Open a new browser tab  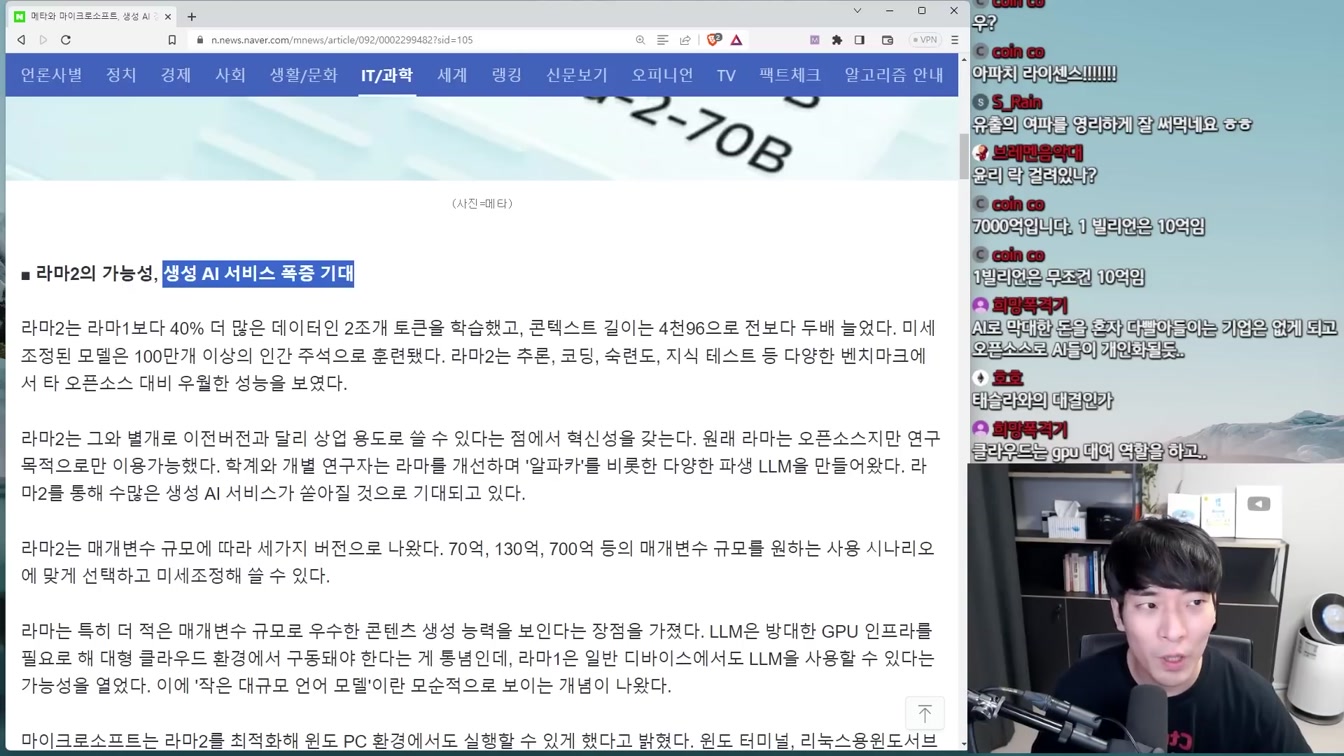click(x=191, y=16)
